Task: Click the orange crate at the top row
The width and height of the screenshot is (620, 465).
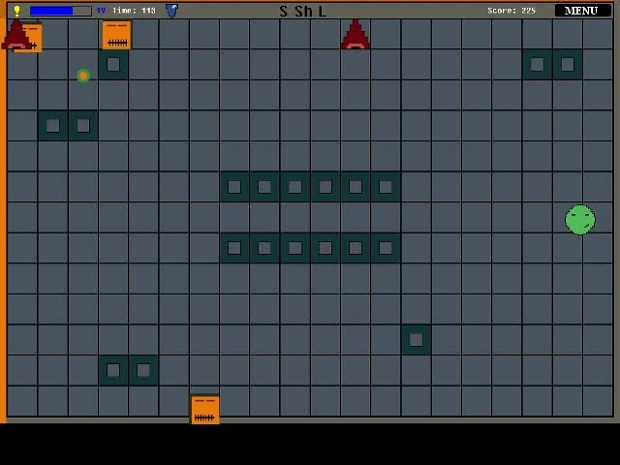Action: [x=117, y=35]
